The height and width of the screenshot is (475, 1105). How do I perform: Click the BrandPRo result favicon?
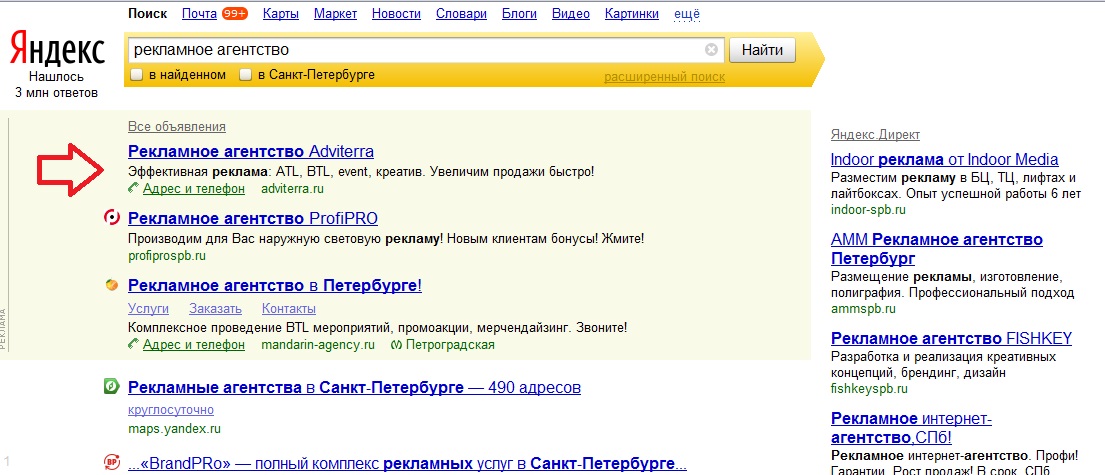tap(112, 462)
